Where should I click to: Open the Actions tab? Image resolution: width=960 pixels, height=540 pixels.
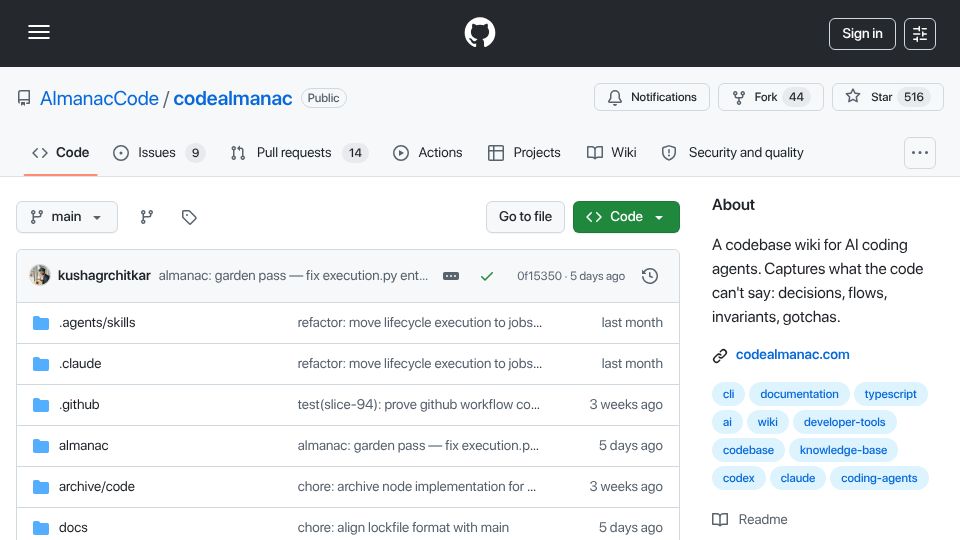click(427, 152)
